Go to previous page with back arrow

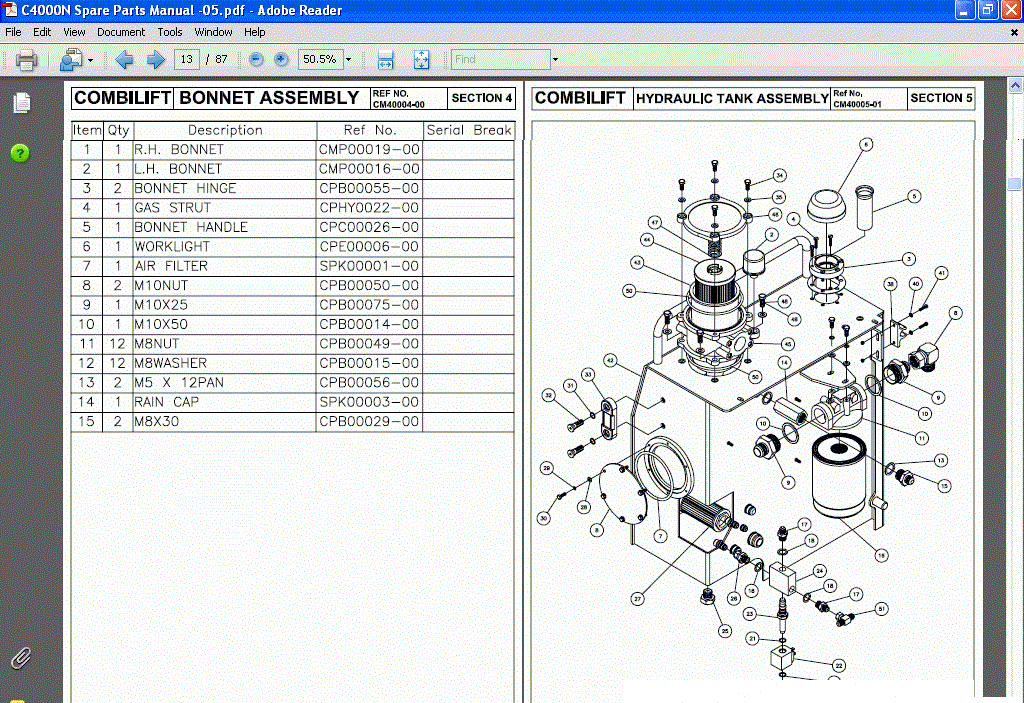(x=124, y=59)
